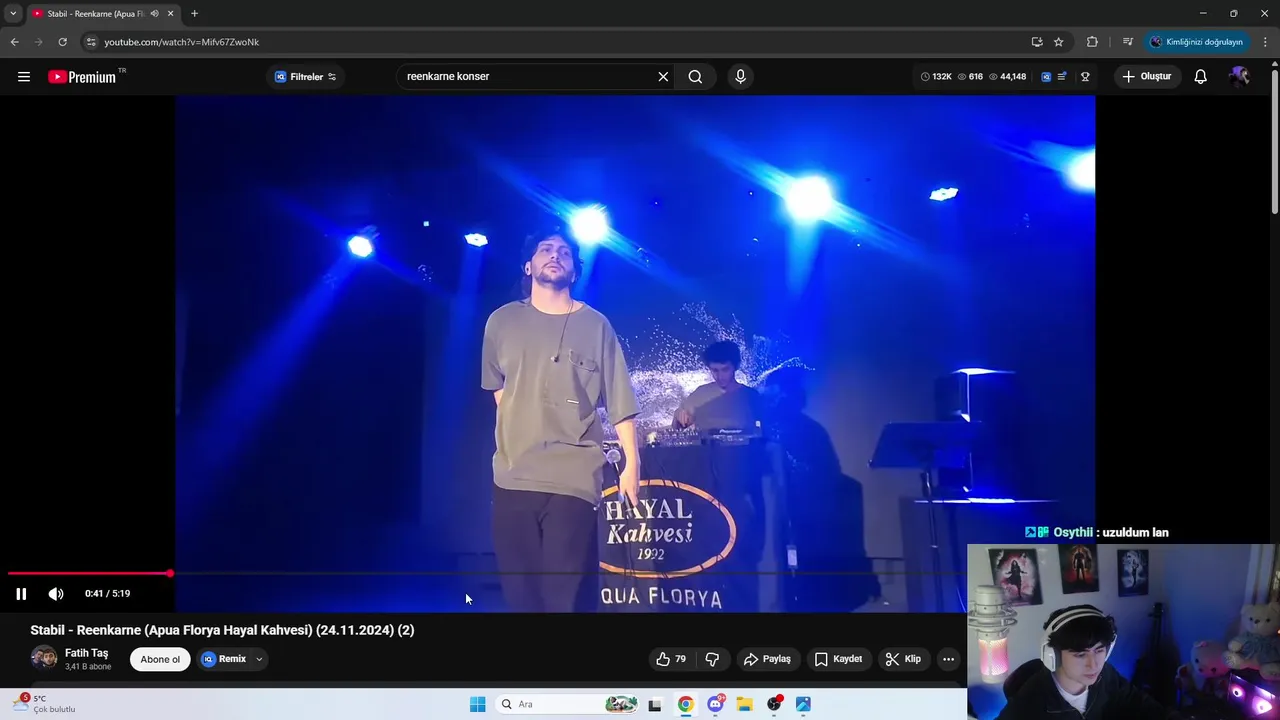Run search with magnifier button

click(x=695, y=77)
